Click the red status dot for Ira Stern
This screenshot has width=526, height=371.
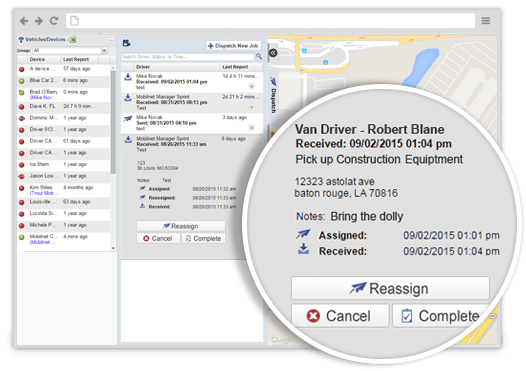(x=22, y=165)
